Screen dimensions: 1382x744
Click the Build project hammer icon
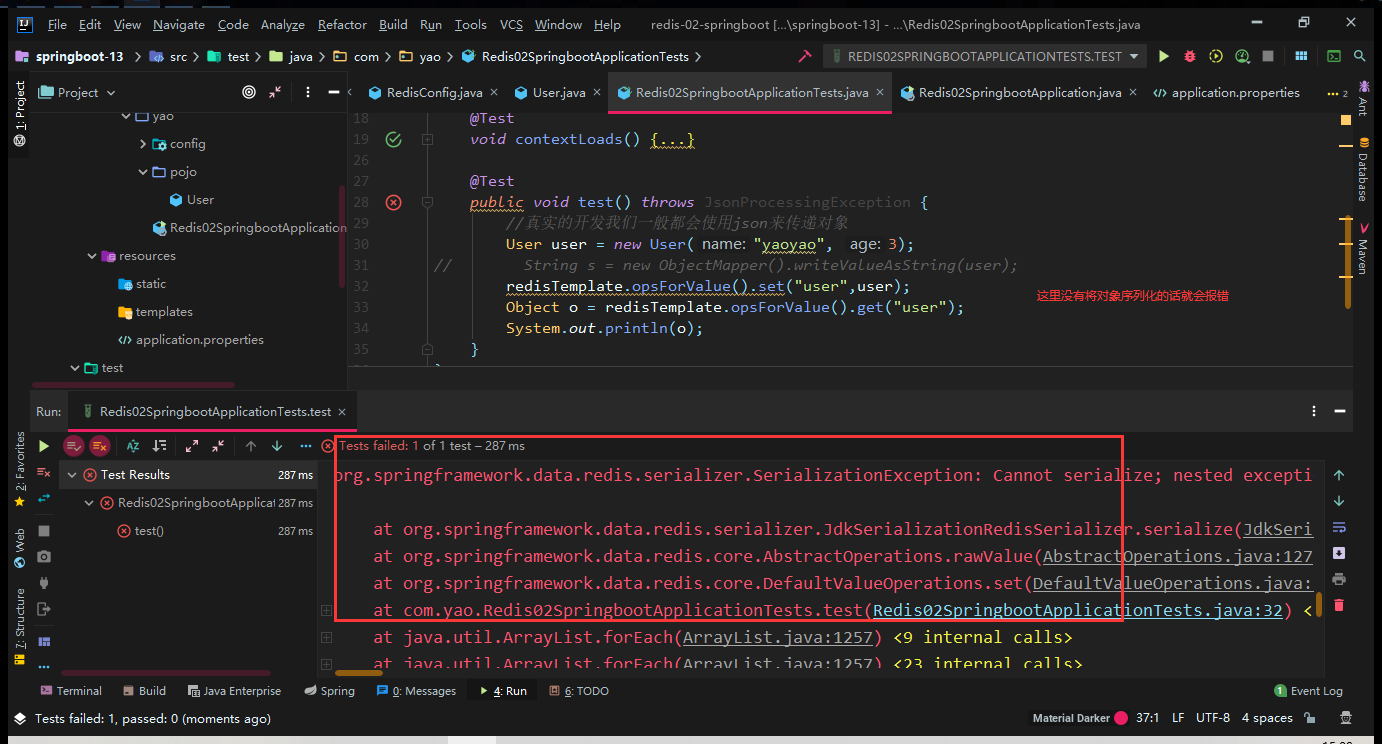click(804, 57)
